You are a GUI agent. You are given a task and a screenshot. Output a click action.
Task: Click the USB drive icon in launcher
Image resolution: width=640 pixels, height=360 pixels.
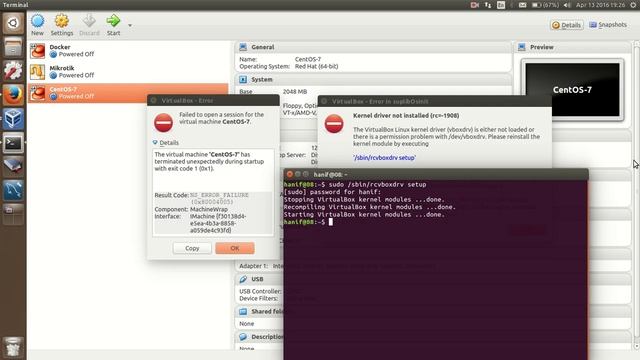pos(13,166)
